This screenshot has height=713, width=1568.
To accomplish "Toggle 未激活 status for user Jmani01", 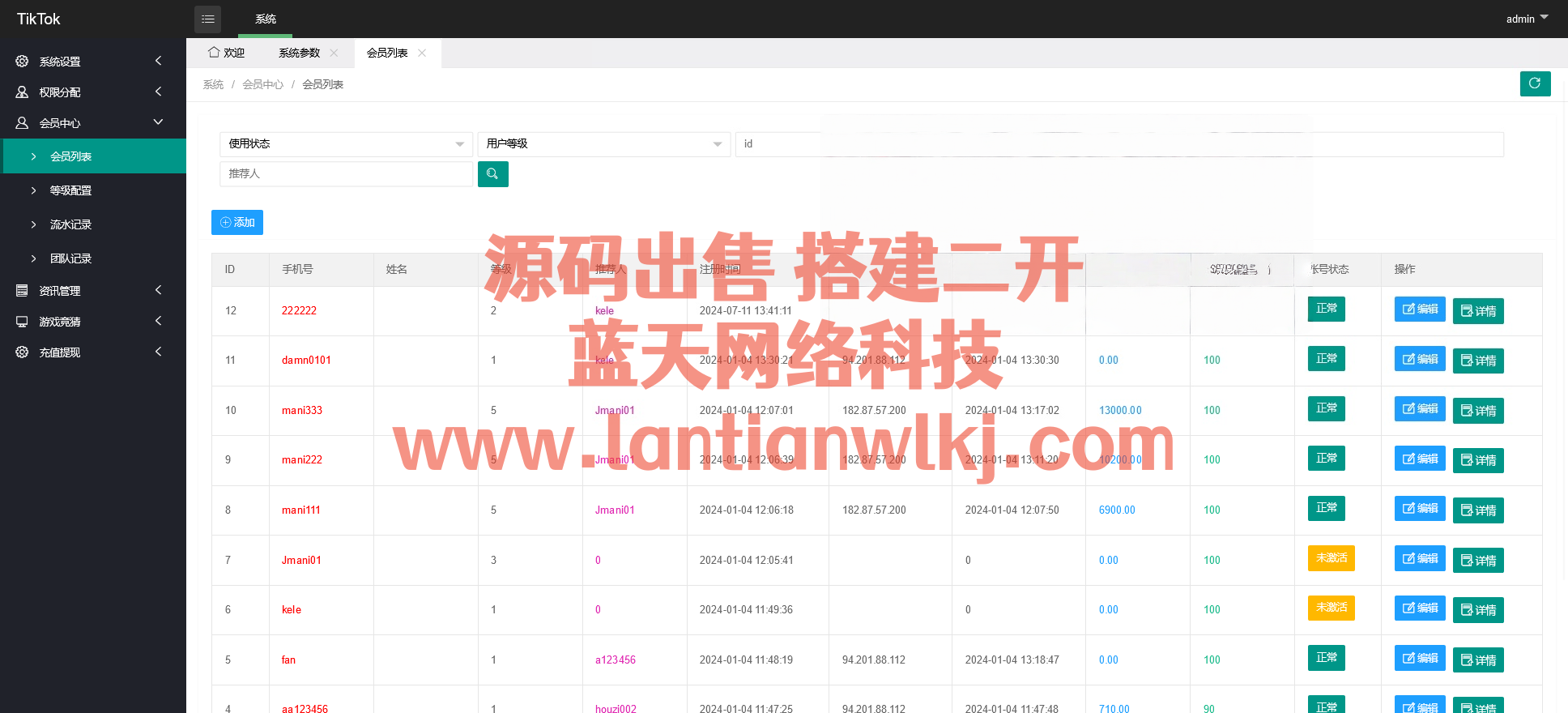I will pyautogui.click(x=1331, y=558).
